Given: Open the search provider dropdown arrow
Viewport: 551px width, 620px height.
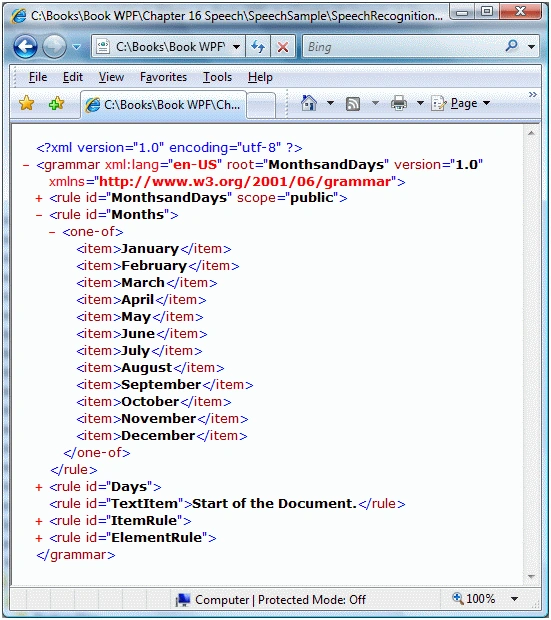Looking at the screenshot, I should click(532, 47).
